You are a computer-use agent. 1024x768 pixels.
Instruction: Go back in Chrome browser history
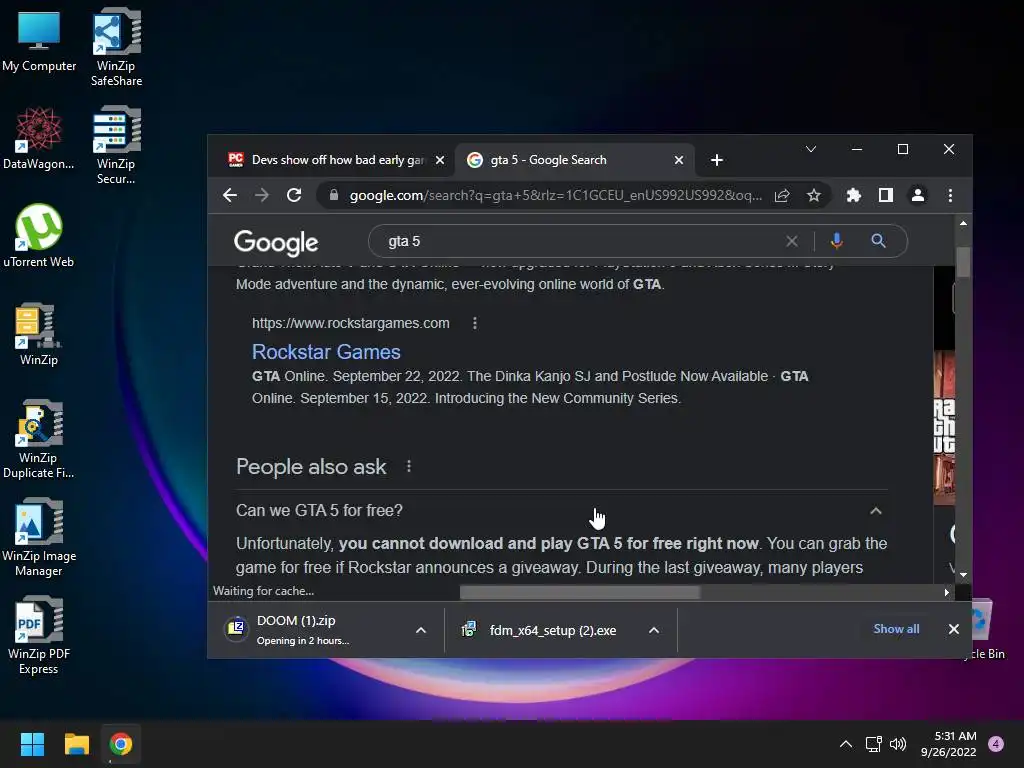pyautogui.click(x=229, y=195)
